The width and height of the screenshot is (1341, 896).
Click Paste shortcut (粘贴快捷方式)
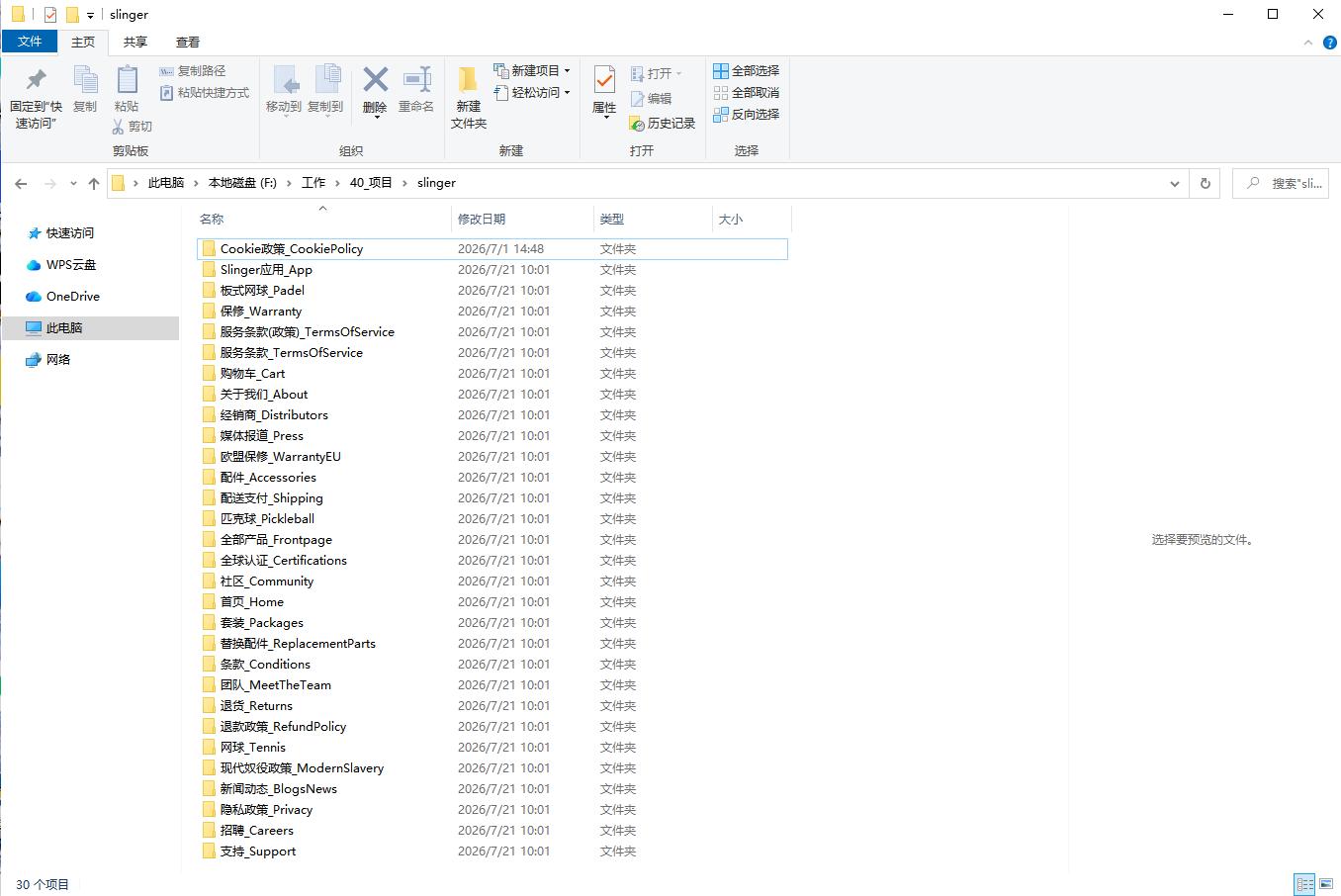coord(205,93)
